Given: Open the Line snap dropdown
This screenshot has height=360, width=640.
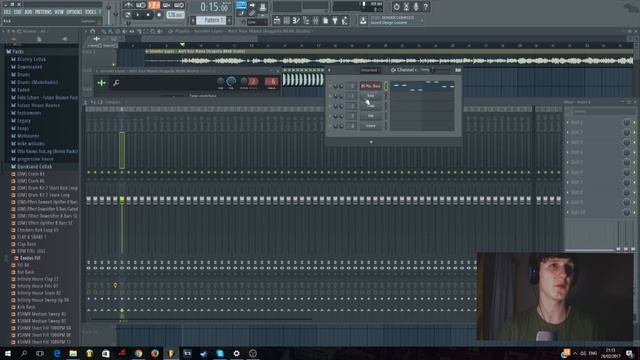Looking at the screenshot, I should click(256, 22).
